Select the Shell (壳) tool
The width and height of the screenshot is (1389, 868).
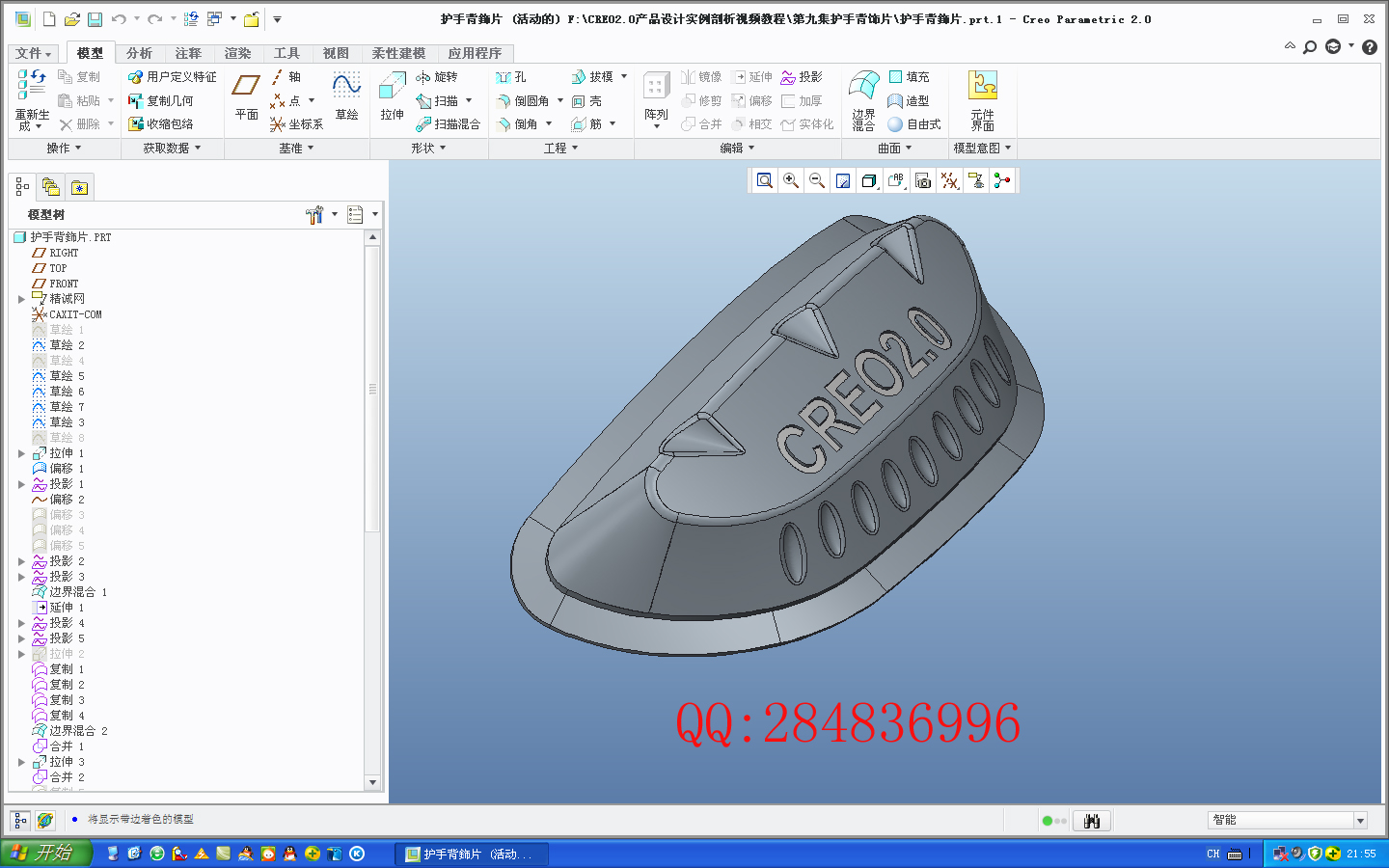pos(586,101)
